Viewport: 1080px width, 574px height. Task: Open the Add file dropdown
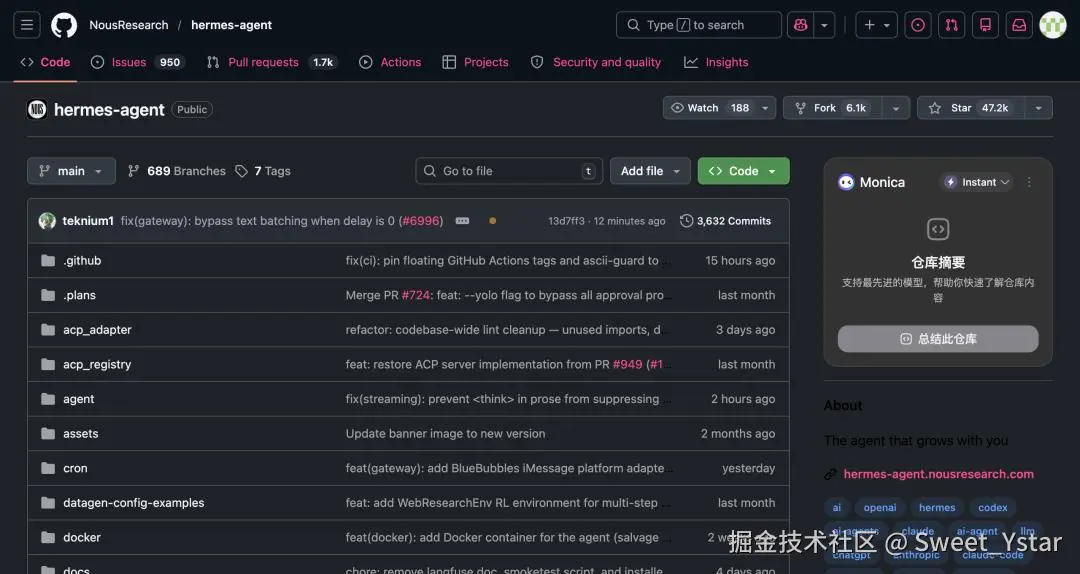[x=650, y=171]
